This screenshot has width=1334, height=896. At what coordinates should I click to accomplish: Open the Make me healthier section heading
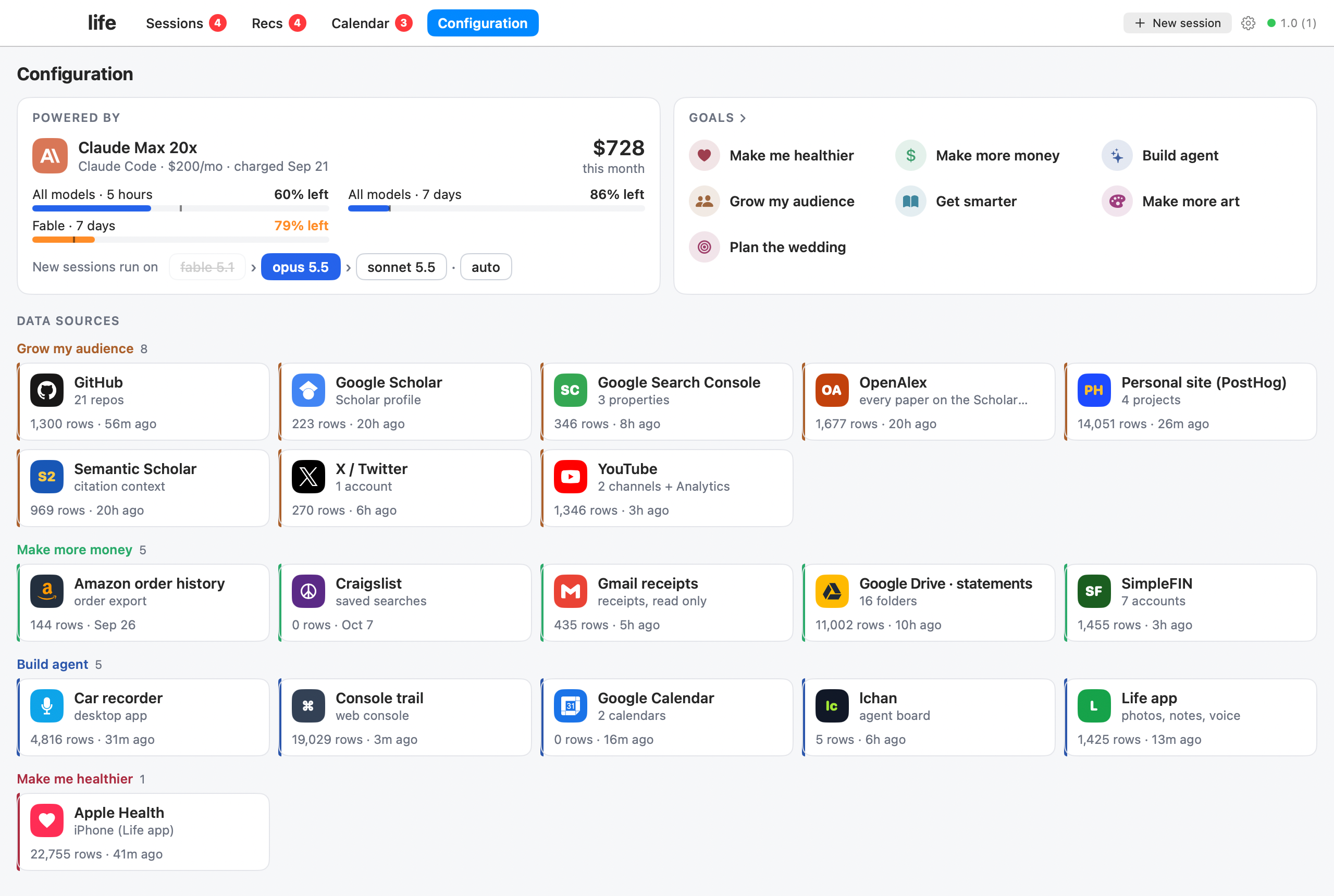tap(75, 779)
